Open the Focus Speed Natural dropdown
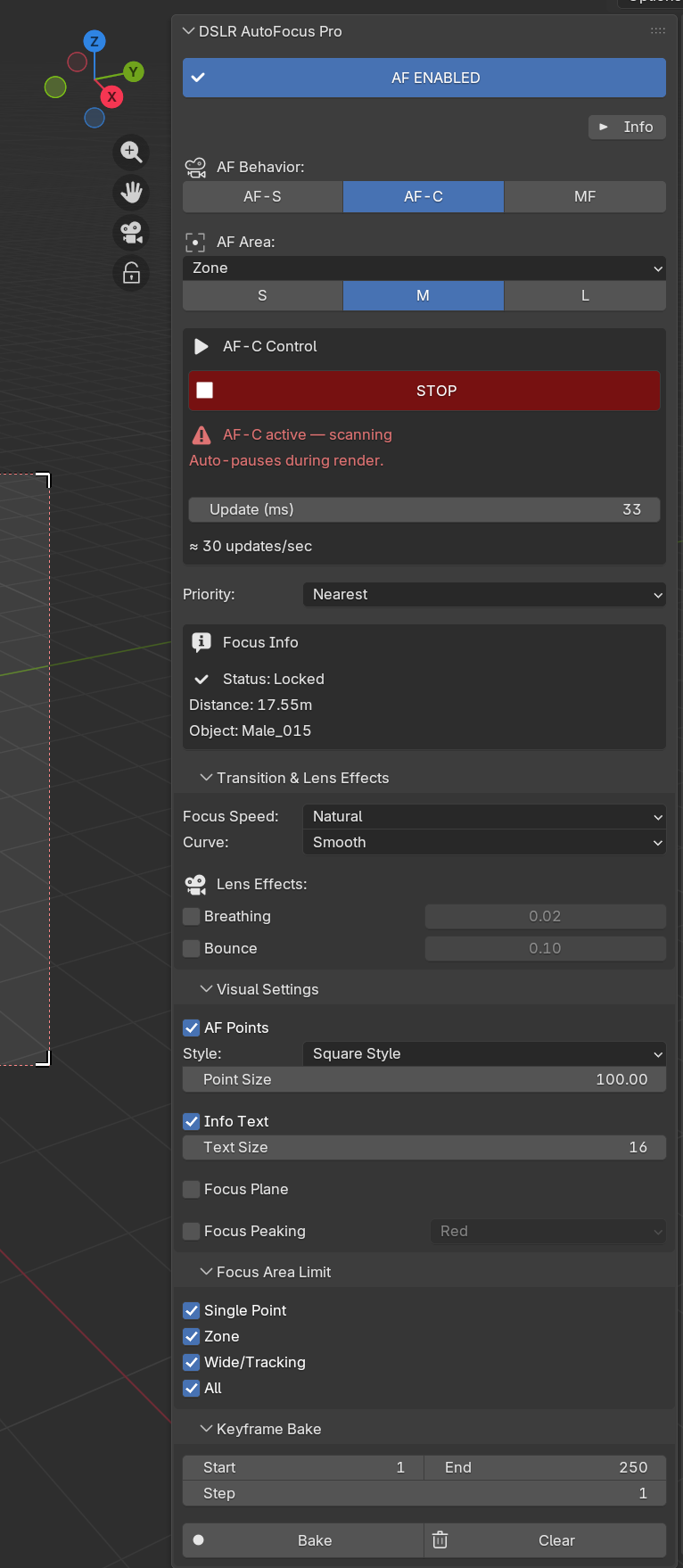The width and height of the screenshot is (683, 1568). click(x=484, y=816)
